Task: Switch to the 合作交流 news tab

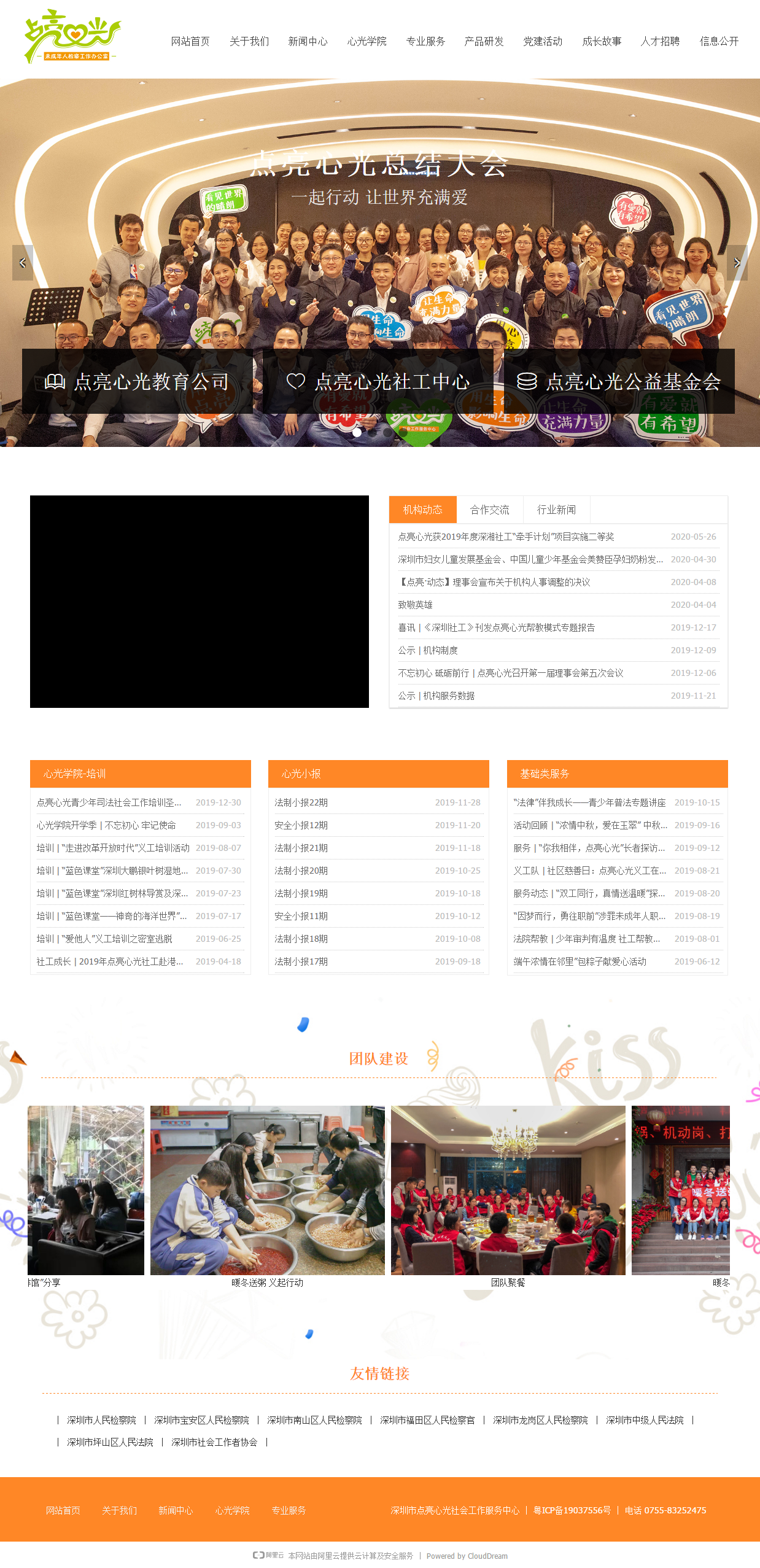Action: (x=489, y=510)
